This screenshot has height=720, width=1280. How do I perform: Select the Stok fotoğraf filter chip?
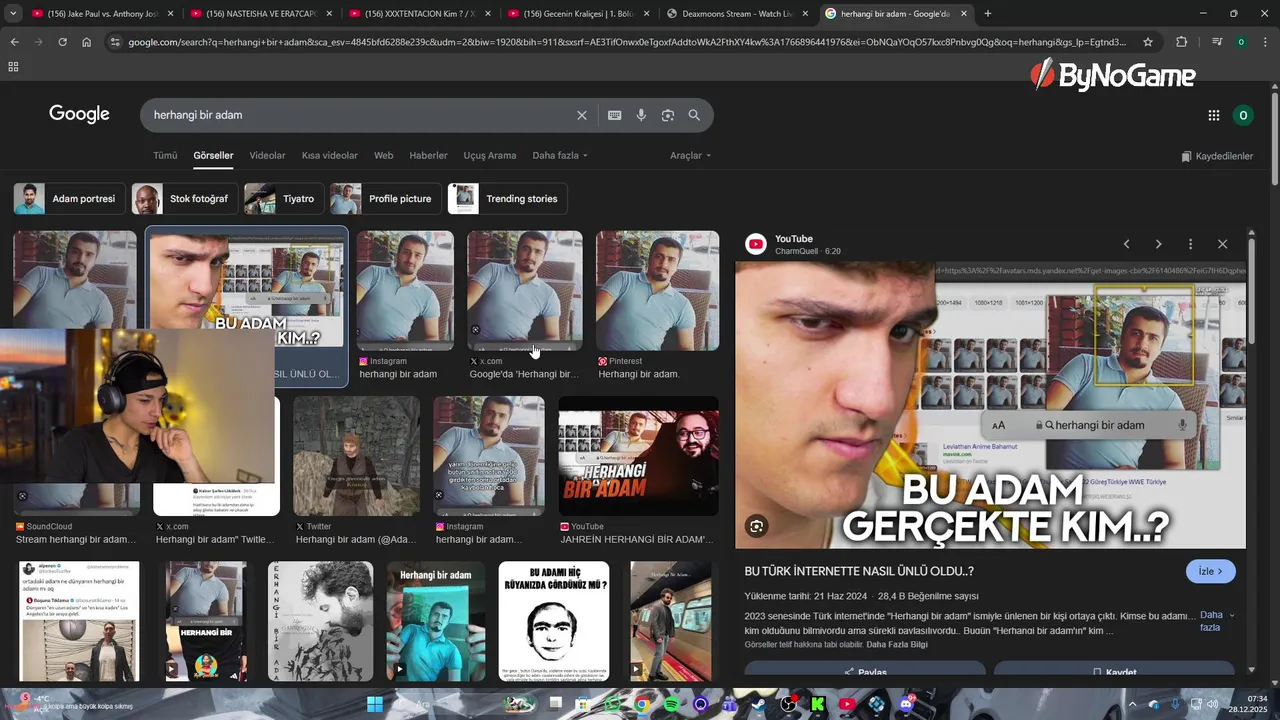click(185, 199)
